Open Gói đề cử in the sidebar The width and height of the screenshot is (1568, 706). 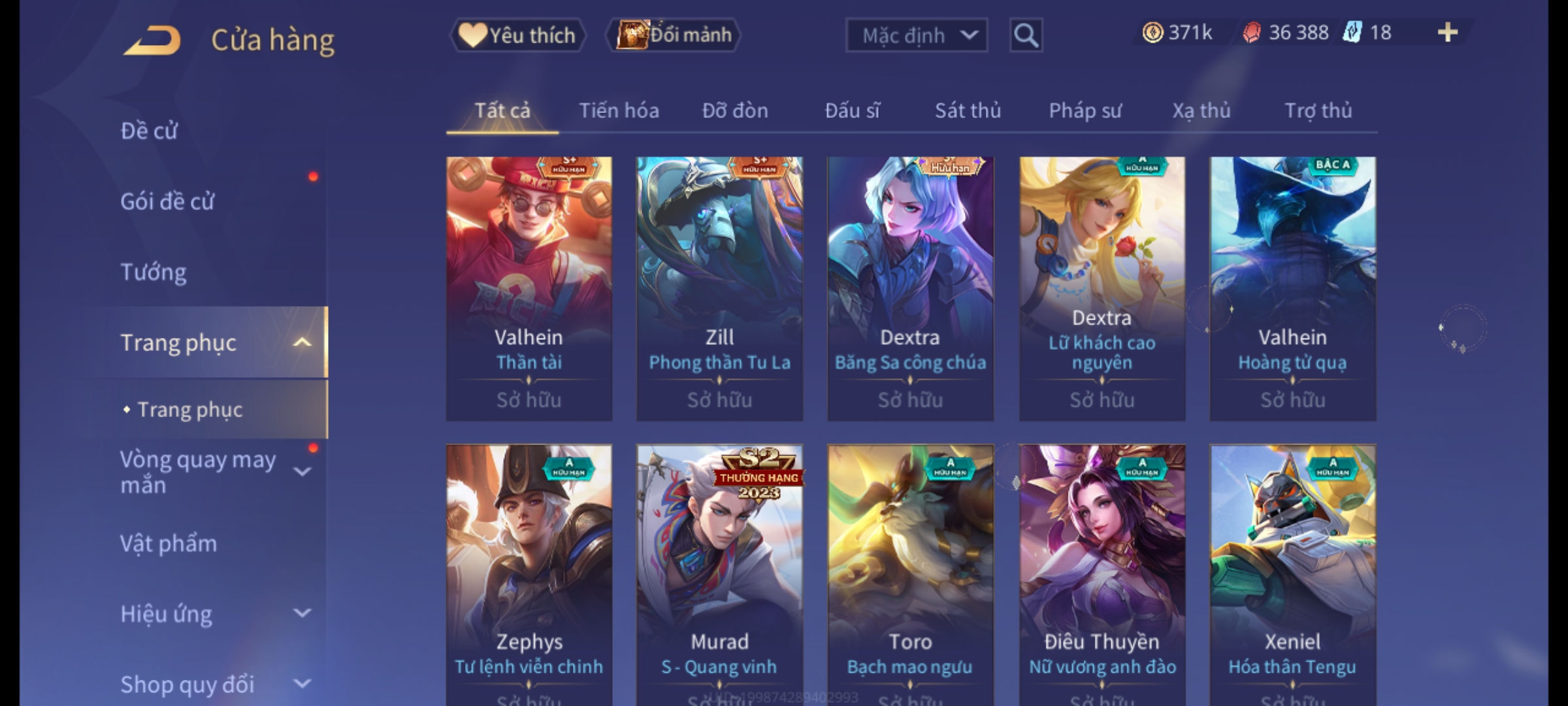coord(167,201)
